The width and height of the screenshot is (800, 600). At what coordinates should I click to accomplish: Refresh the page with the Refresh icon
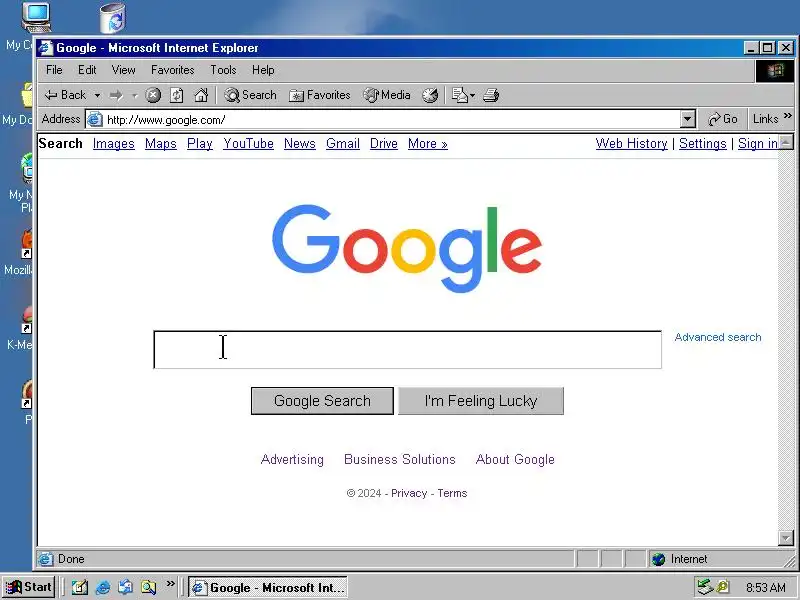(177, 95)
